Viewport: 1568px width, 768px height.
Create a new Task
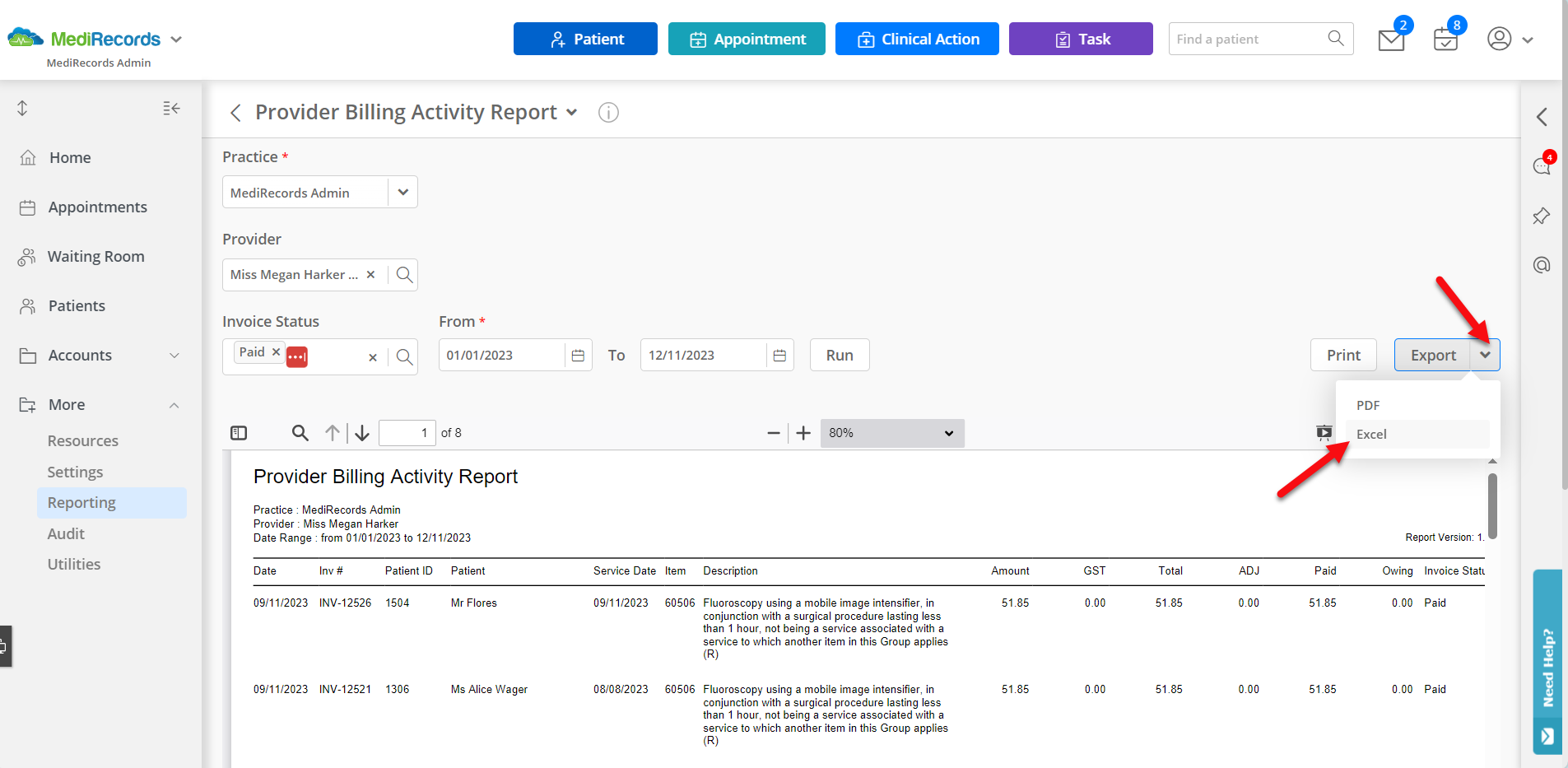coord(1081,39)
